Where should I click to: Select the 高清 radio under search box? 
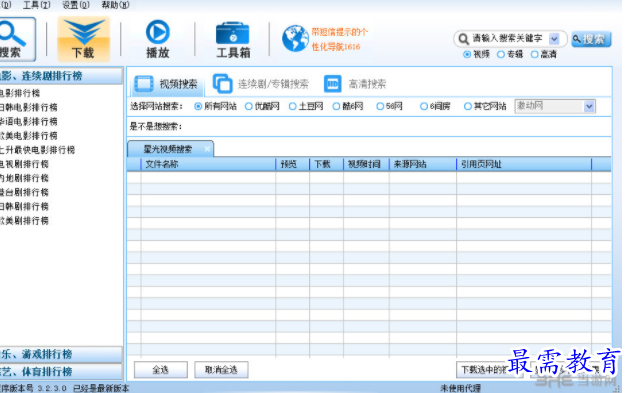(534, 54)
